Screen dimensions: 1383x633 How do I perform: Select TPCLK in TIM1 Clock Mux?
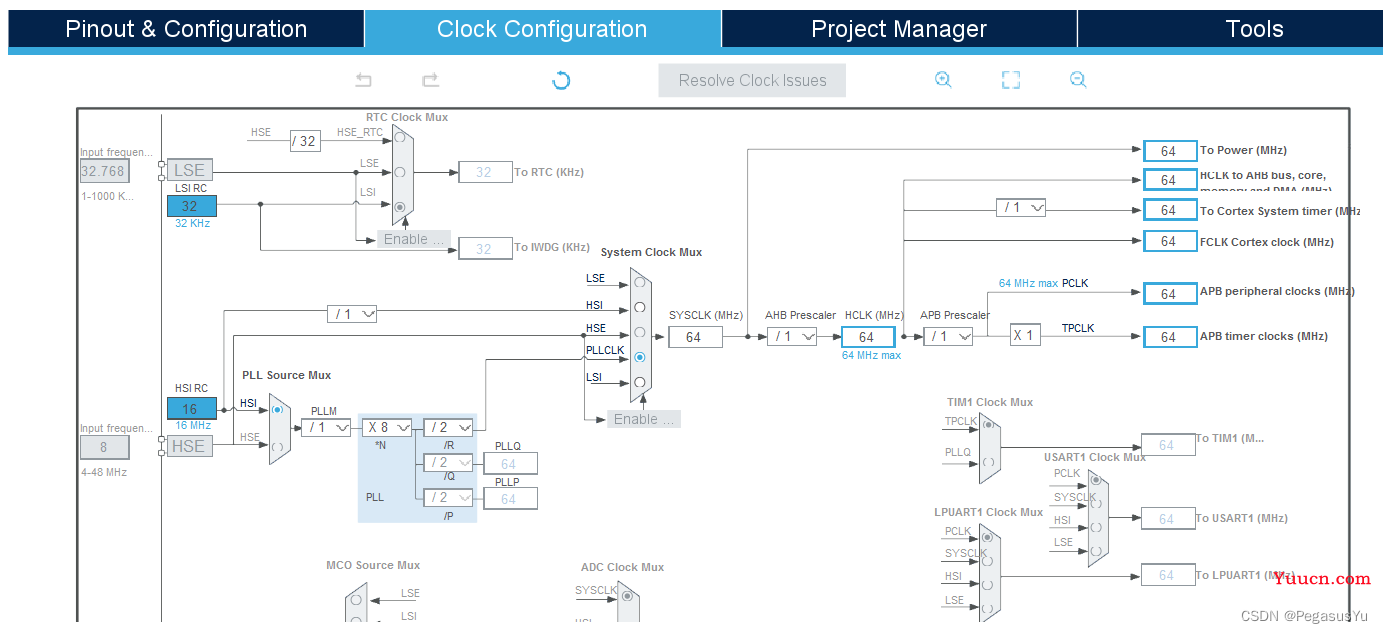[x=988, y=424]
